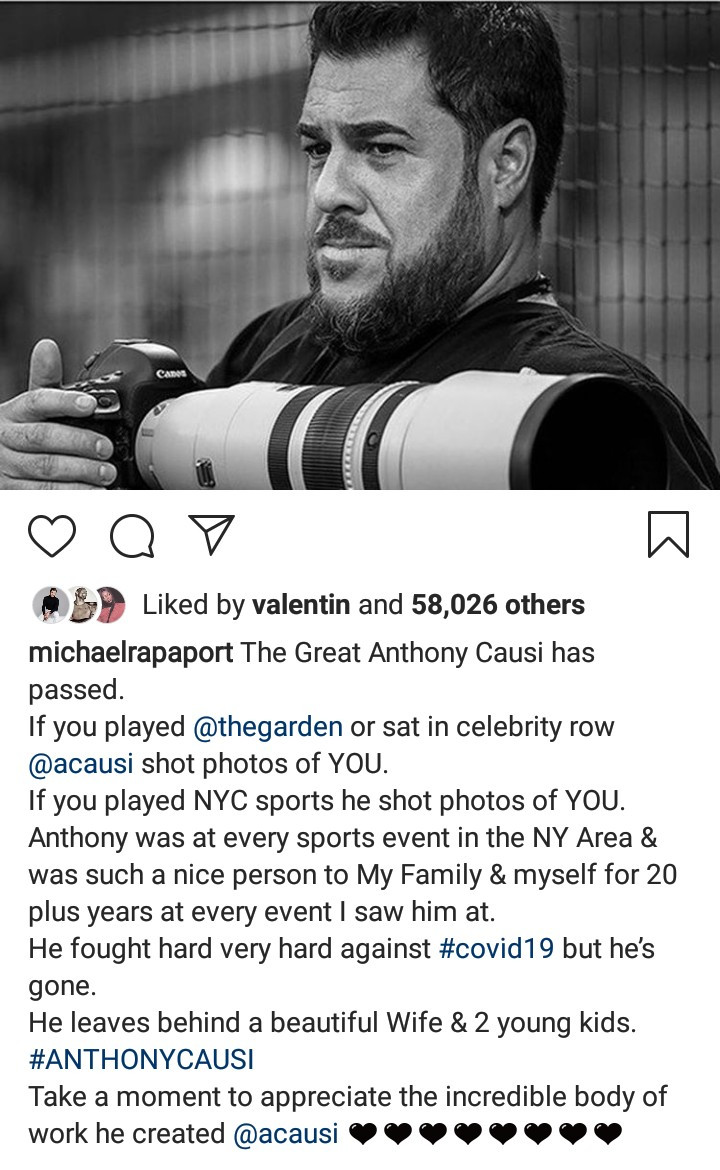Open valentin's profile from the likes line
Image resolution: width=720 pixels, height=1170 pixels.
pyautogui.click(x=301, y=605)
